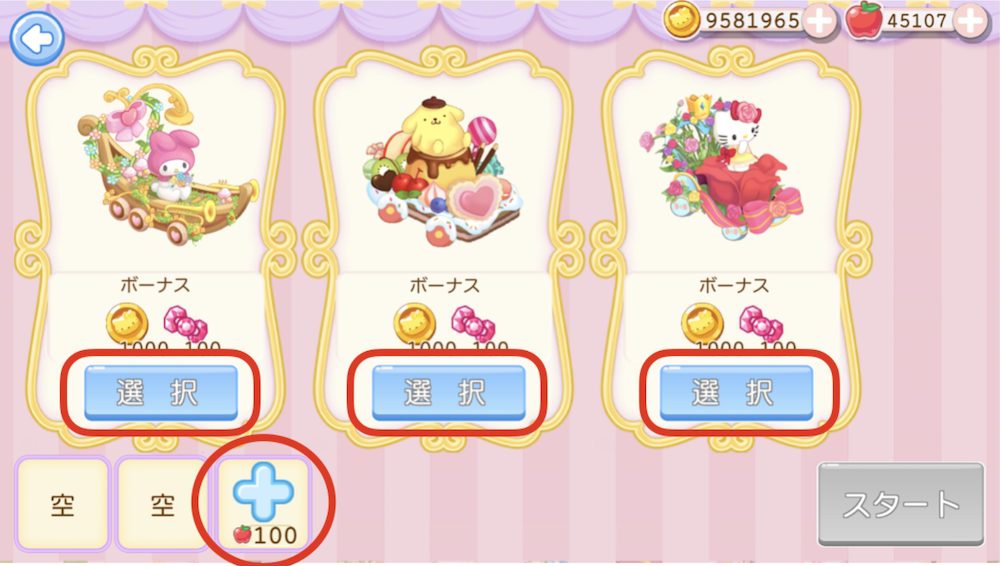Click Pompompurin card's pink gem bonus icon
1000x566 pixels.
coord(473,324)
